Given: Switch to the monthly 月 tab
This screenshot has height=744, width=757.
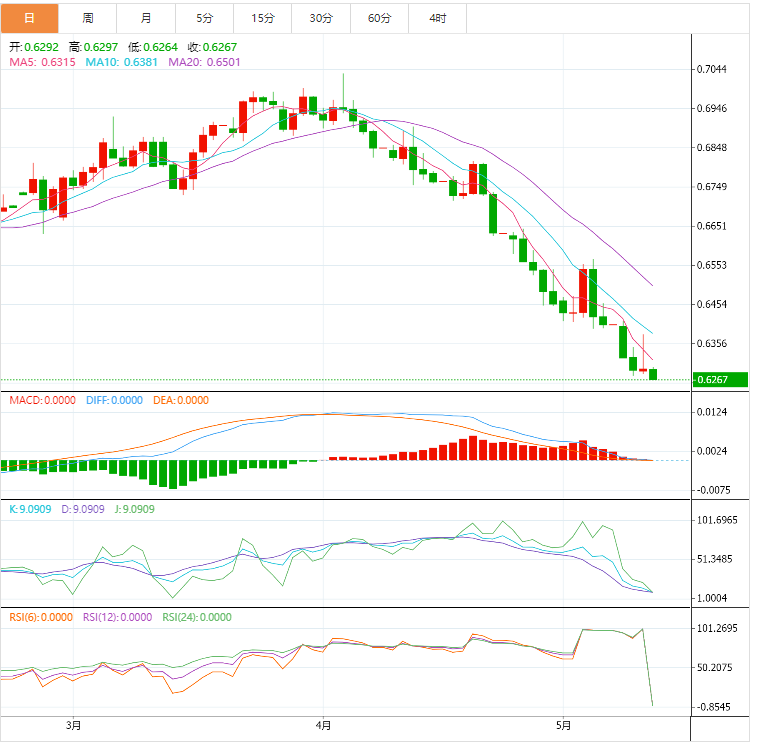Looking at the screenshot, I should [x=146, y=18].
